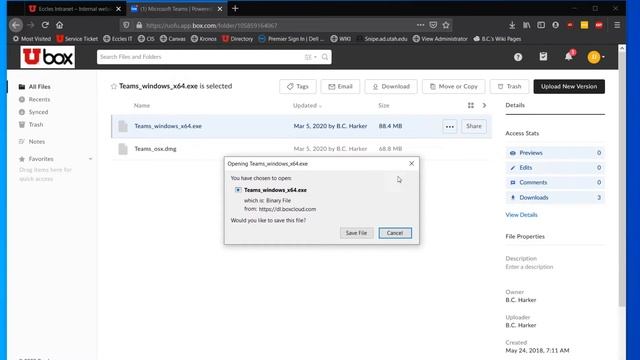Click Upload New Version button
The image size is (640, 360).
(569, 87)
